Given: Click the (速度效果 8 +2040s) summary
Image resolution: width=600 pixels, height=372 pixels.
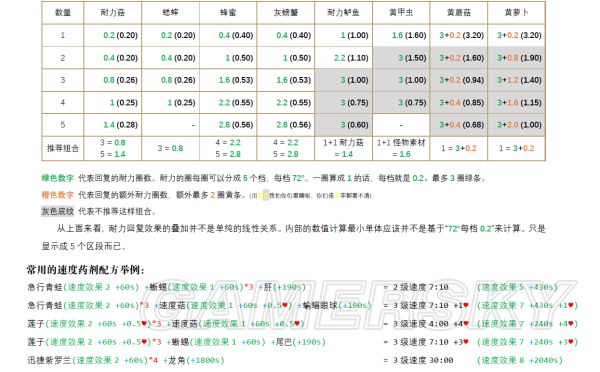Looking at the screenshot, I should pyautogui.click(x=520, y=360).
